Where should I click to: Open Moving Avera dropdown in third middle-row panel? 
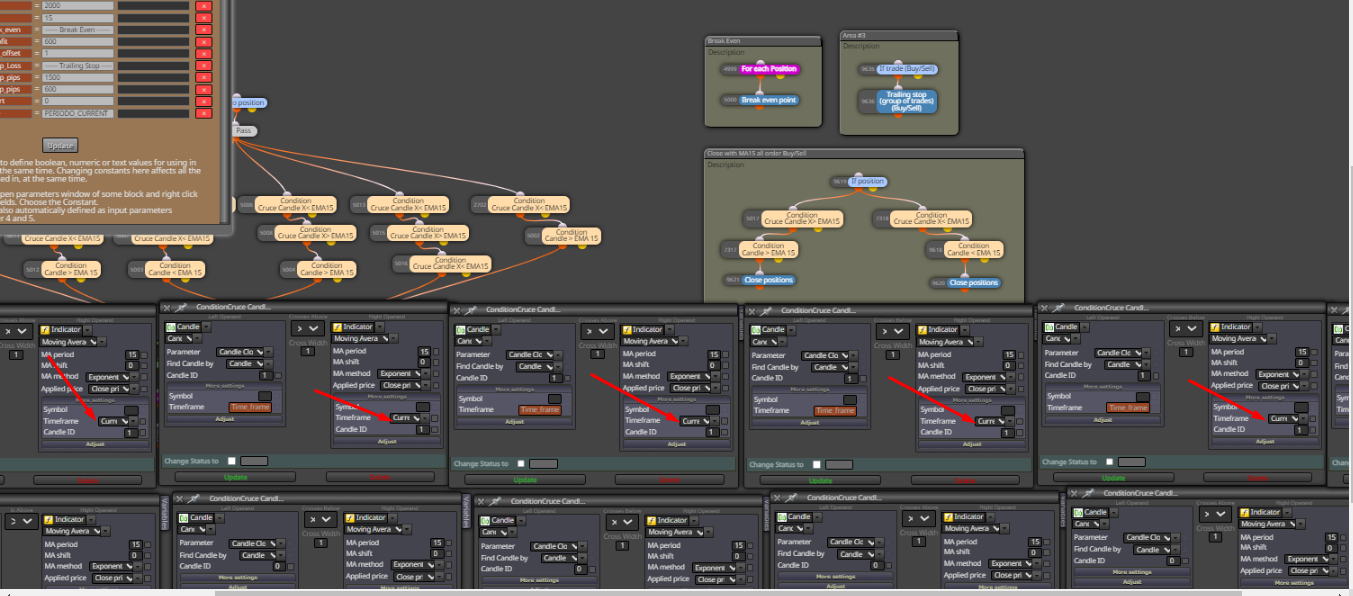point(950,341)
